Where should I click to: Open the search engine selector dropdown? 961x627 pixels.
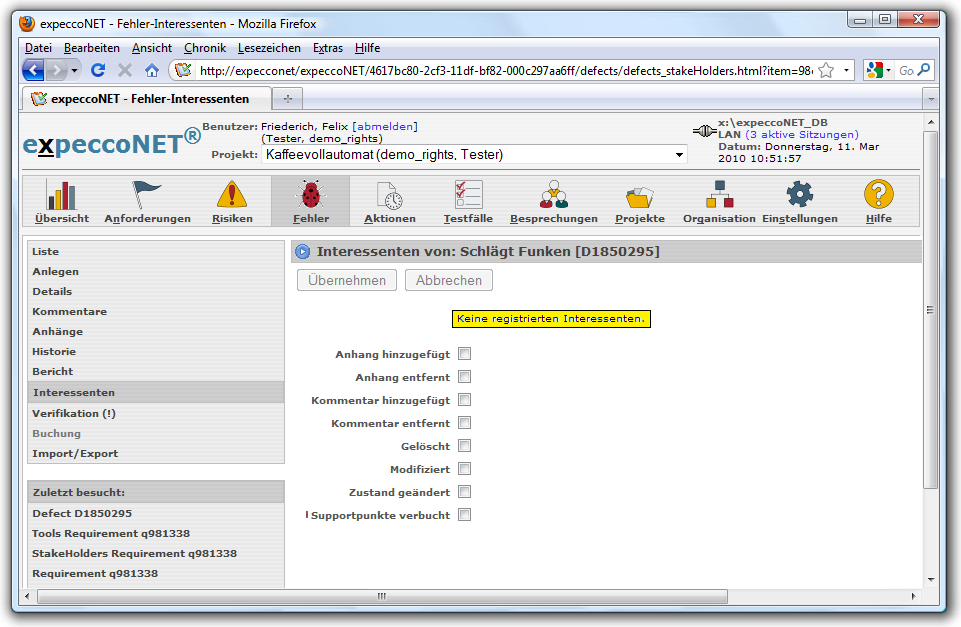click(878, 70)
